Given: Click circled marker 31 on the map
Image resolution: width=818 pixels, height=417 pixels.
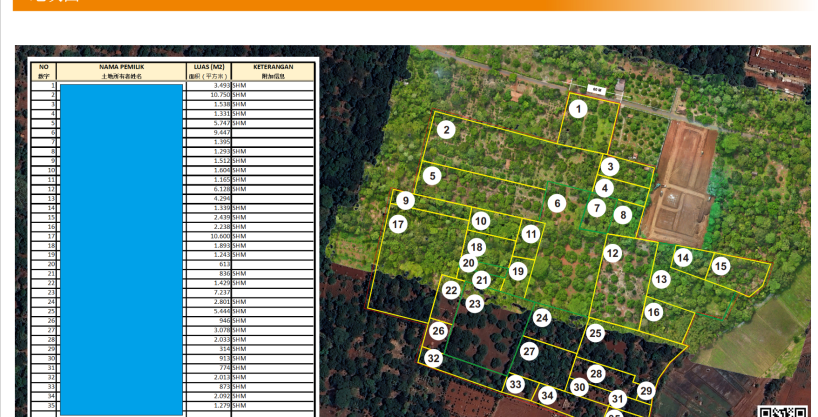Looking at the screenshot, I should 617,399.
